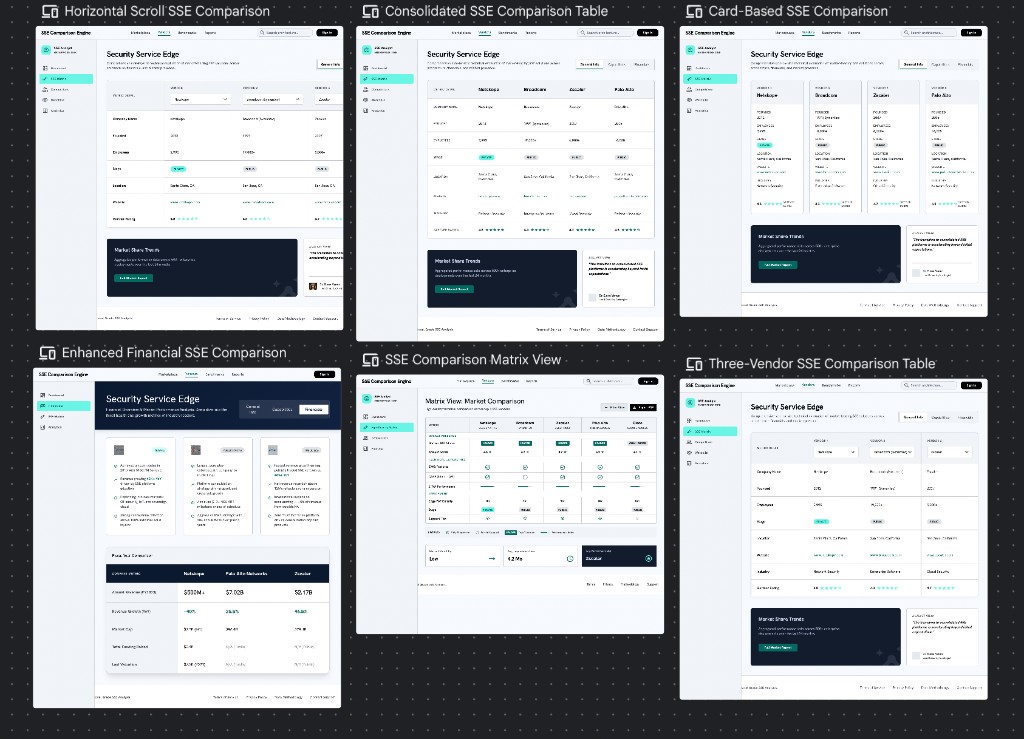This screenshot has width=1024, height=739.
Task: Click Dashboard grid icon in Card-Based frame sidebar
Action: [x=689, y=68]
